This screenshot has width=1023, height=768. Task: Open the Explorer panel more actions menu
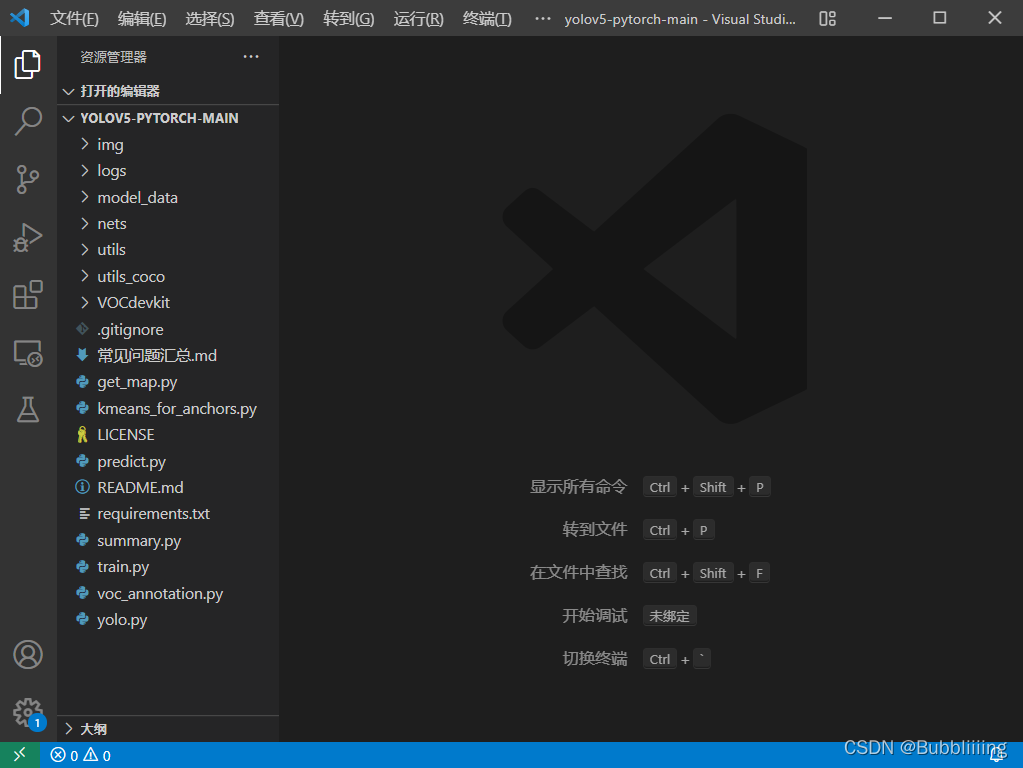coord(251,57)
